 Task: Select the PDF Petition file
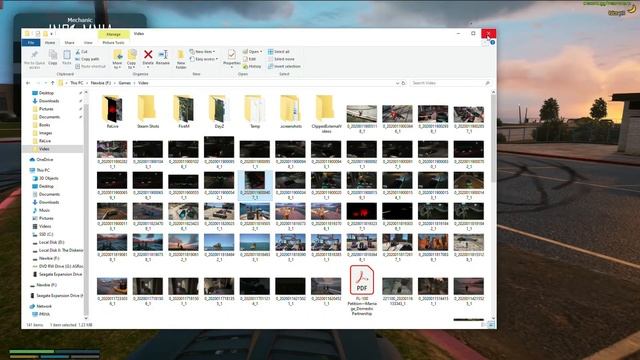[362, 290]
